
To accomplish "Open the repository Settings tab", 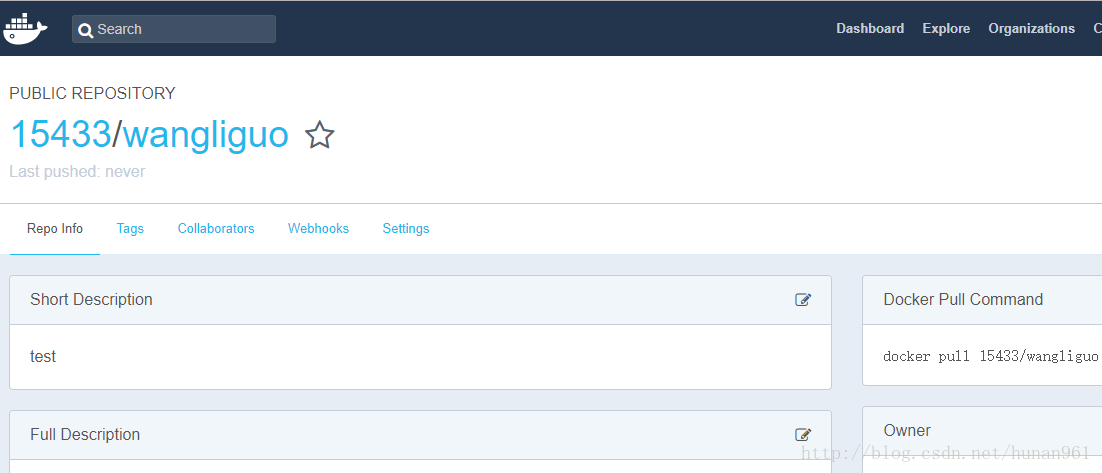I will 406,229.
